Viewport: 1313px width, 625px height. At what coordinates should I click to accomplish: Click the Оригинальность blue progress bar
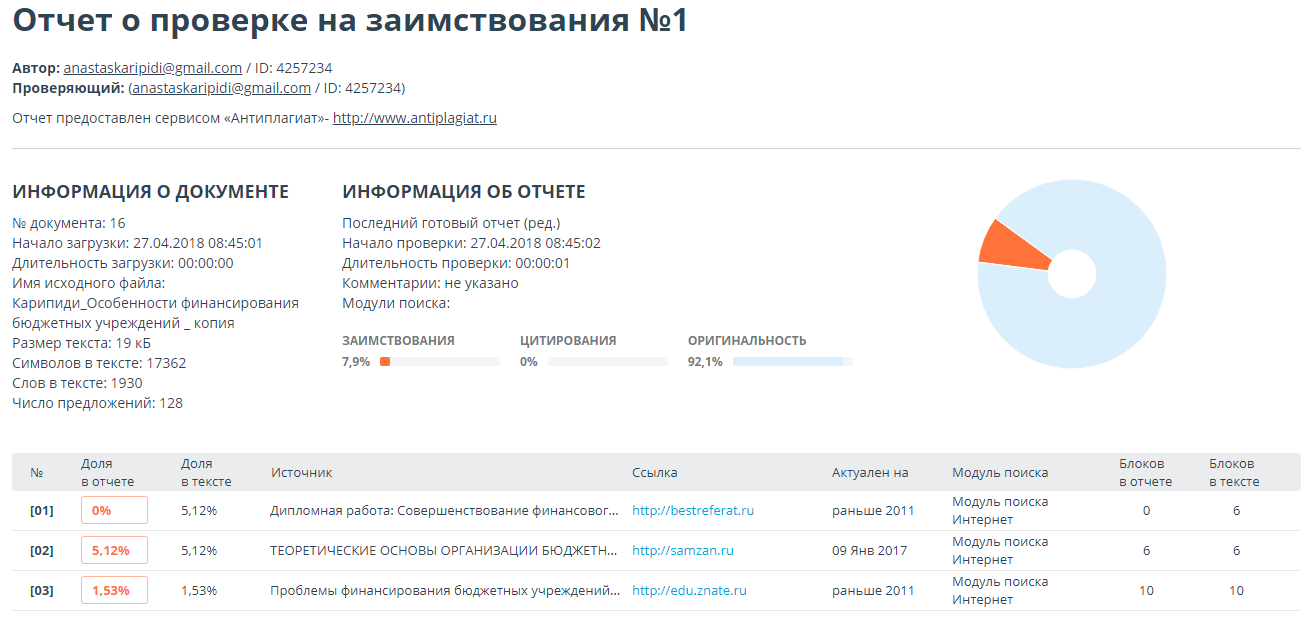point(791,362)
